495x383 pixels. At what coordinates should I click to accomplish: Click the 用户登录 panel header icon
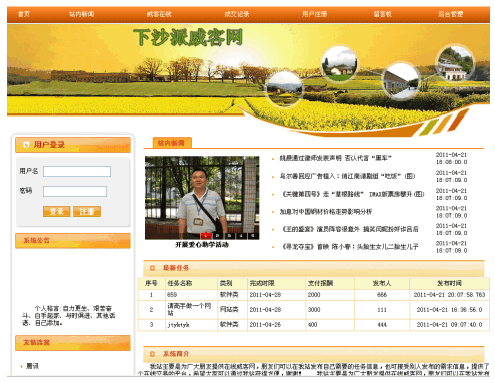[x=26, y=145]
